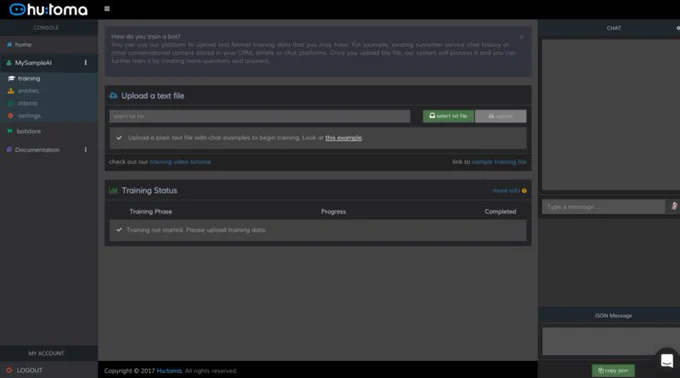Click the grey upload button

(500, 116)
